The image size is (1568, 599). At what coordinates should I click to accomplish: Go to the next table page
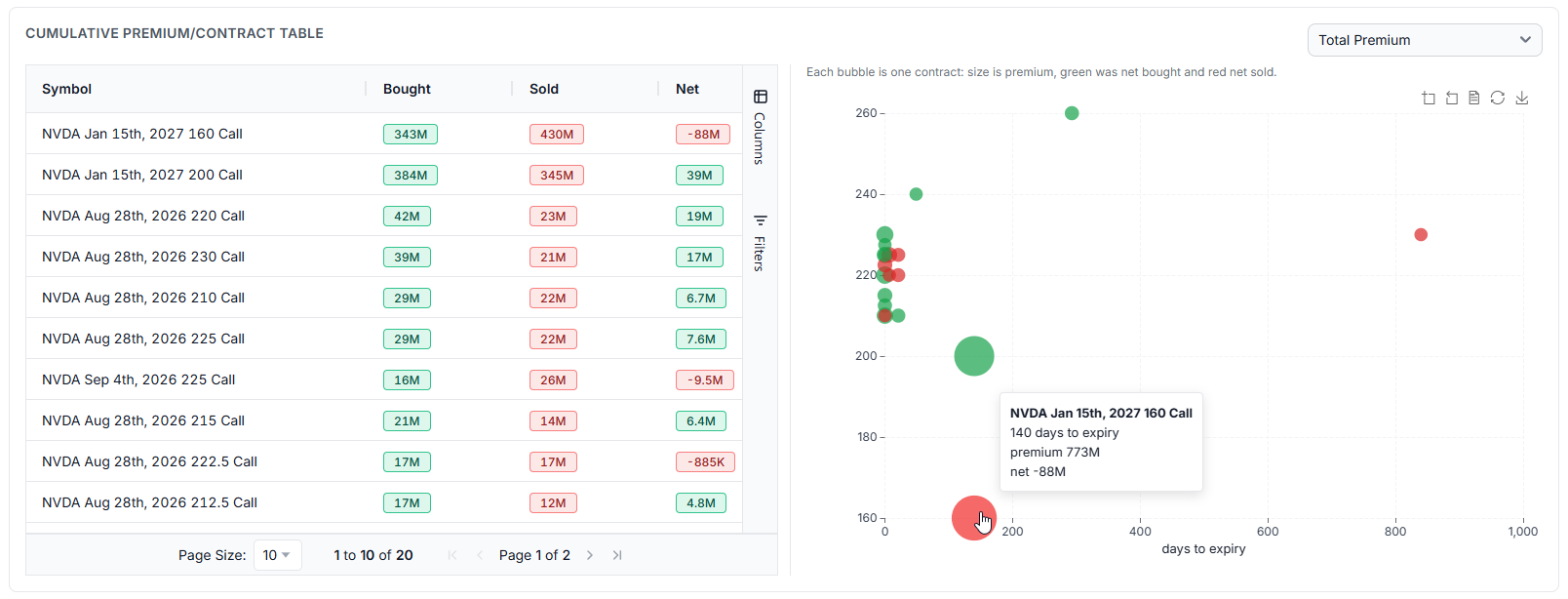(590, 555)
